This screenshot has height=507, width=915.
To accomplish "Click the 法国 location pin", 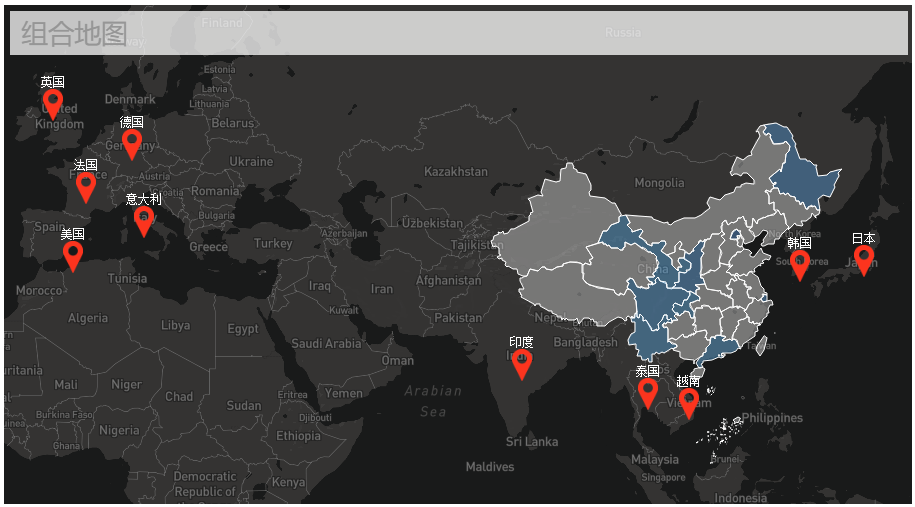I will pyautogui.click(x=86, y=187).
